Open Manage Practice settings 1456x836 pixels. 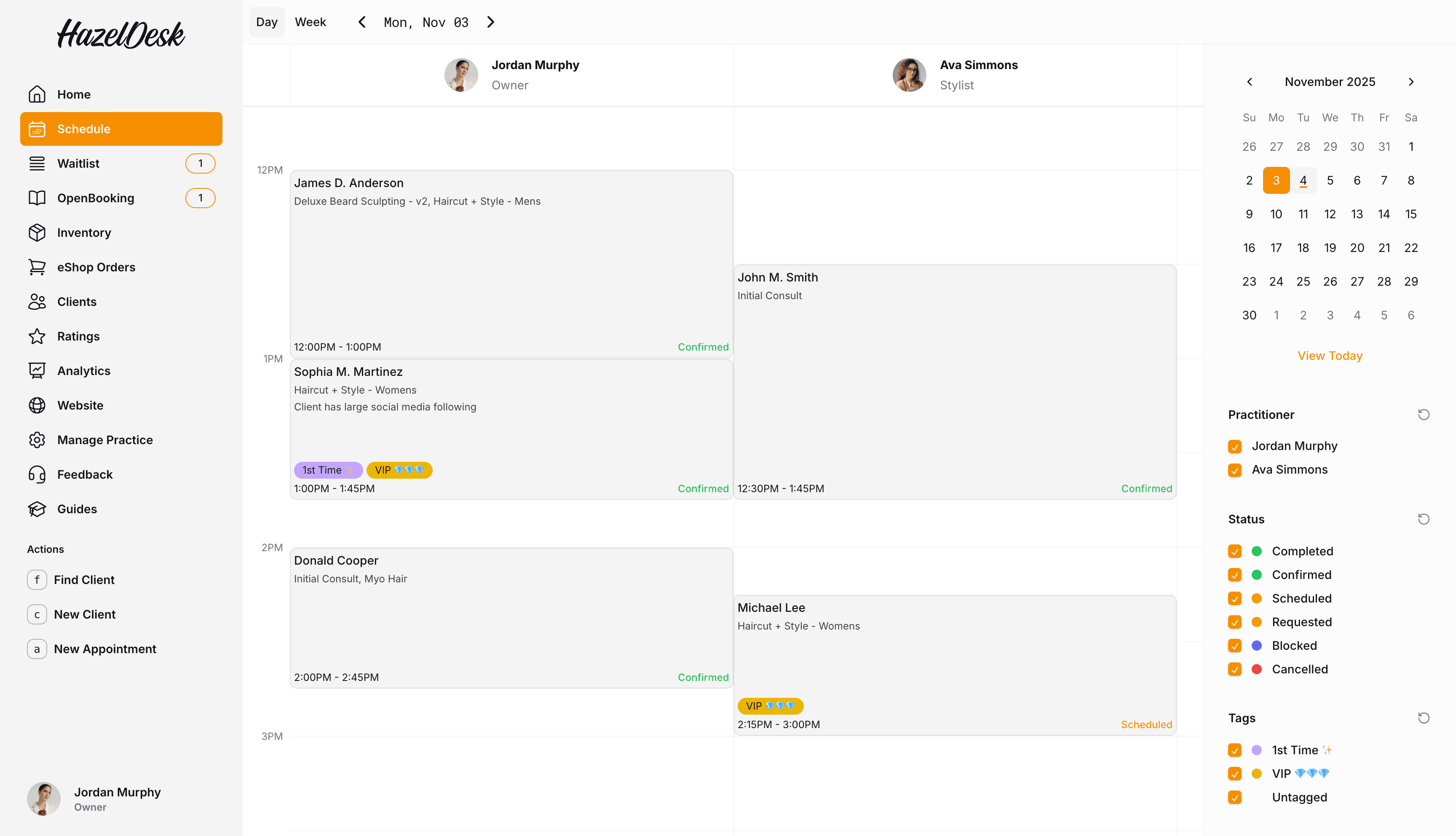point(104,440)
